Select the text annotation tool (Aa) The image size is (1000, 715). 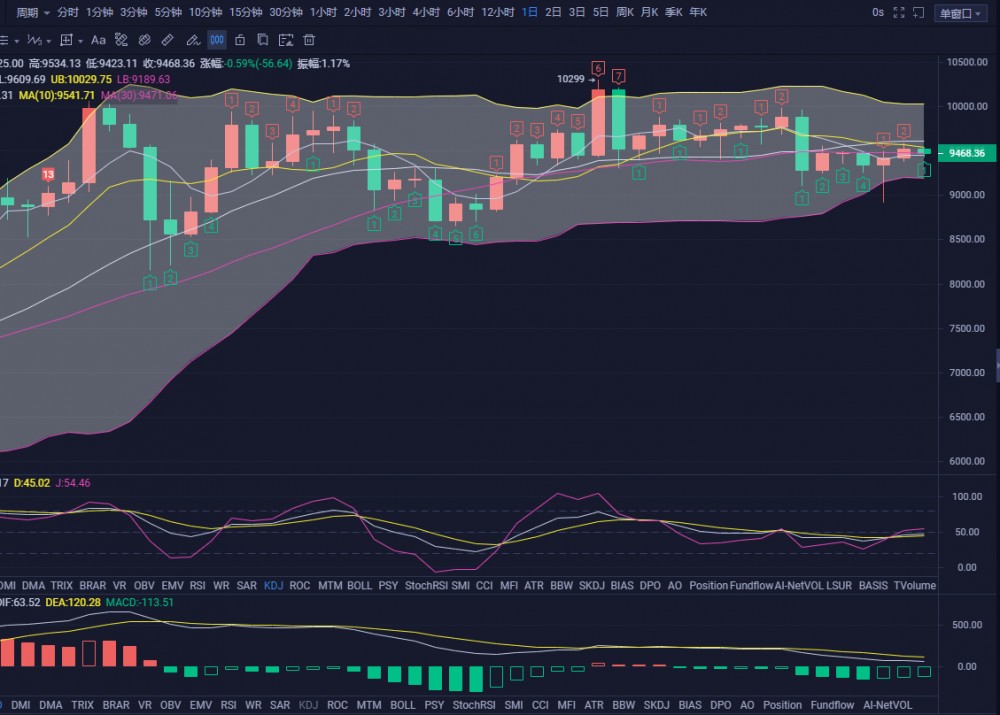[x=99, y=40]
